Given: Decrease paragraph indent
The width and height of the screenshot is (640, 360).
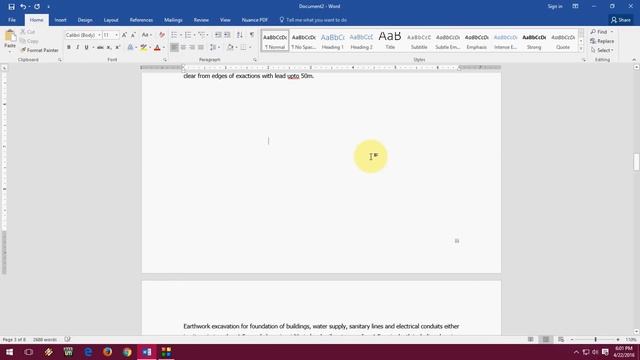Looking at the screenshot, I should click(218, 35).
